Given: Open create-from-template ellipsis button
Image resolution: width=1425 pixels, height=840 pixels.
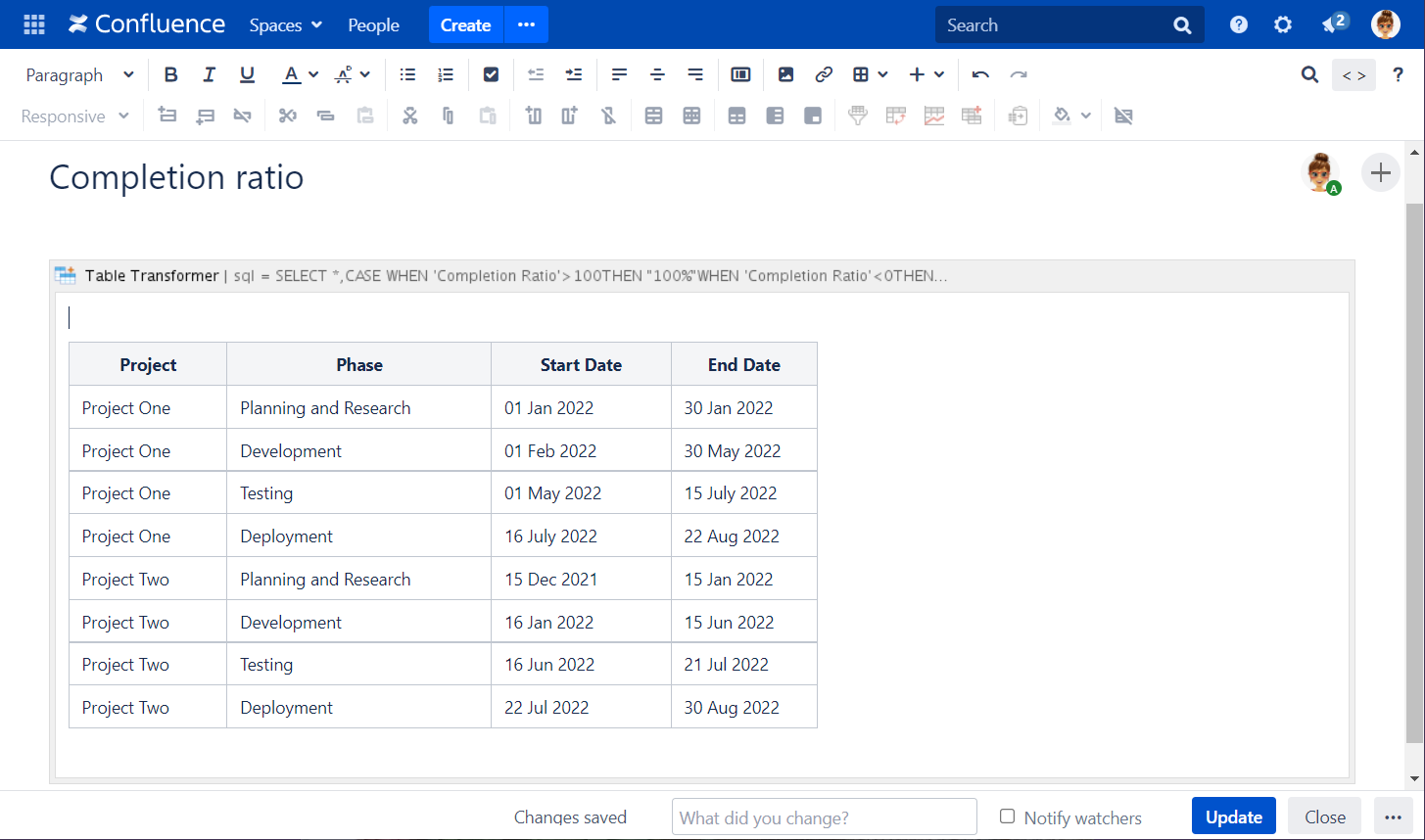Looking at the screenshot, I should 527,24.
